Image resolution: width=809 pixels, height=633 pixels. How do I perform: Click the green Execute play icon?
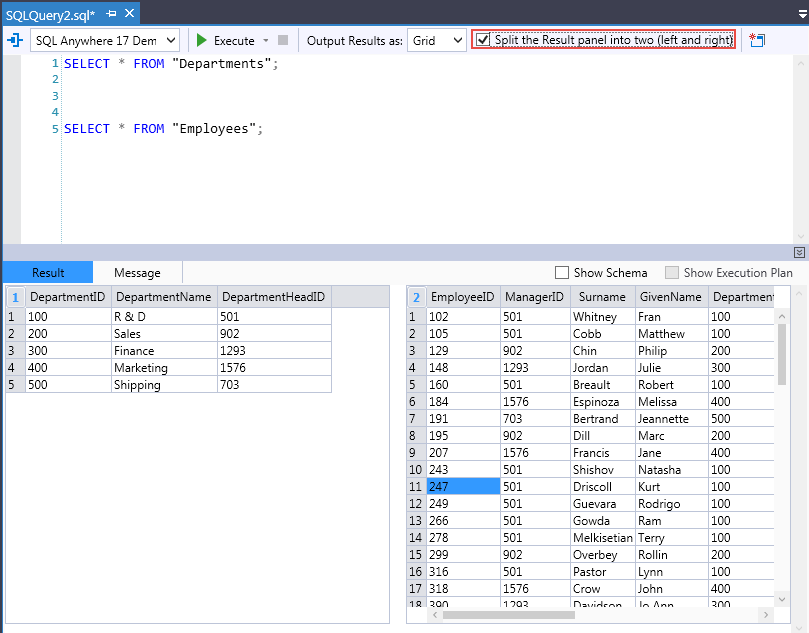201,41
